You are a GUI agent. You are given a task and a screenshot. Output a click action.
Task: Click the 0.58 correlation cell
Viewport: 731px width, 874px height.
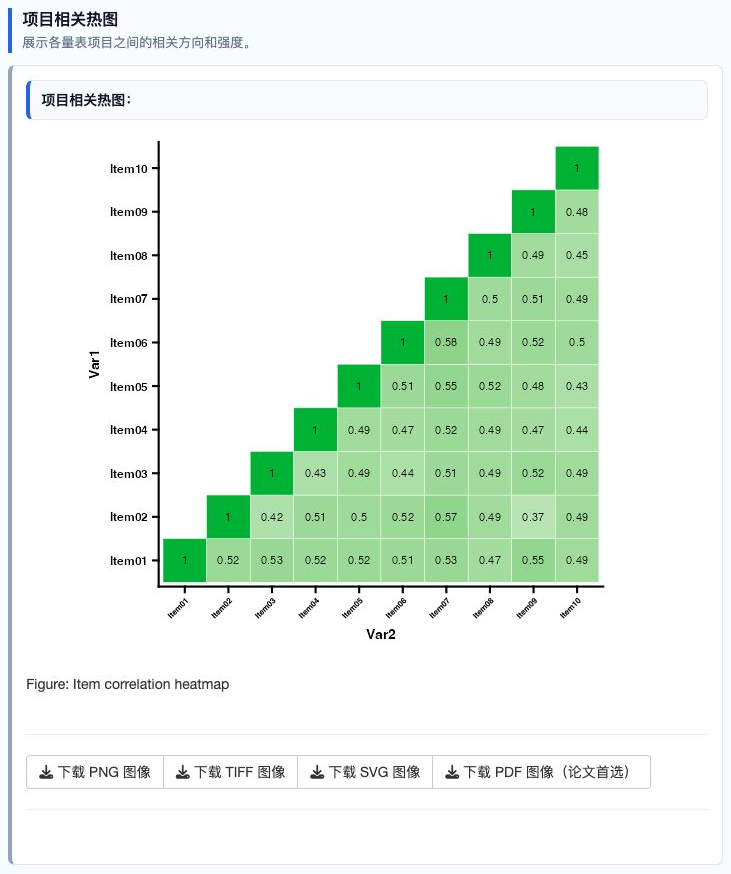click(x=446, y=342)
